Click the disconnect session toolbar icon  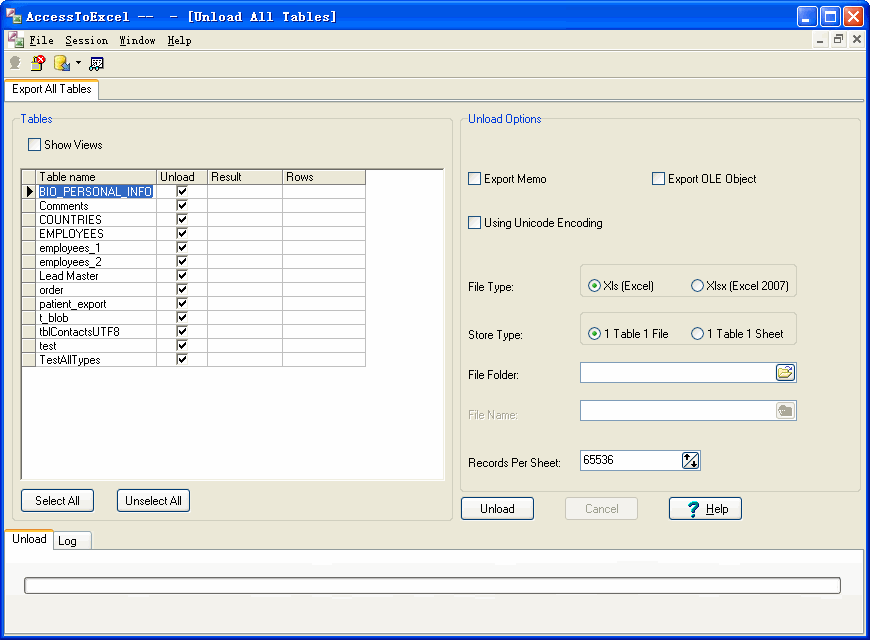[x=38, y=63]
